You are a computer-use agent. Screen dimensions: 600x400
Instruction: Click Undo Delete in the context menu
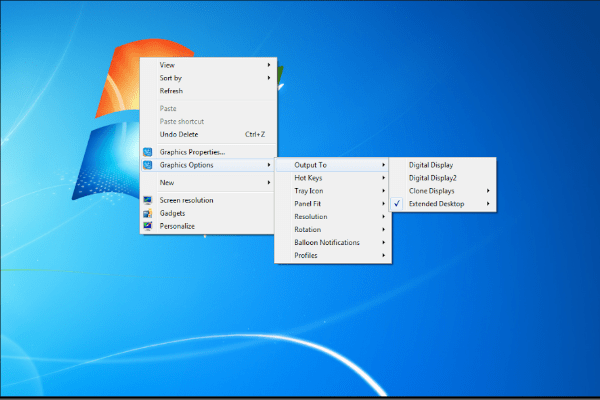click(180, 134)
